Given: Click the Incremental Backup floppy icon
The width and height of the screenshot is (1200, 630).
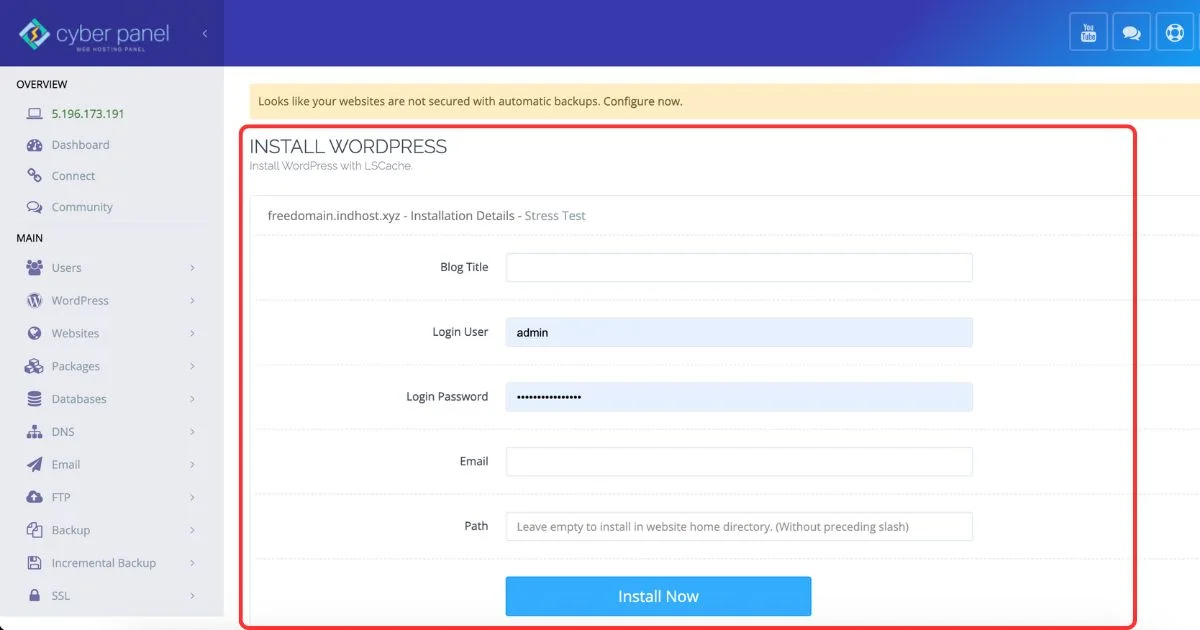Looking at the screenshot, I should (x=34, y=563).
